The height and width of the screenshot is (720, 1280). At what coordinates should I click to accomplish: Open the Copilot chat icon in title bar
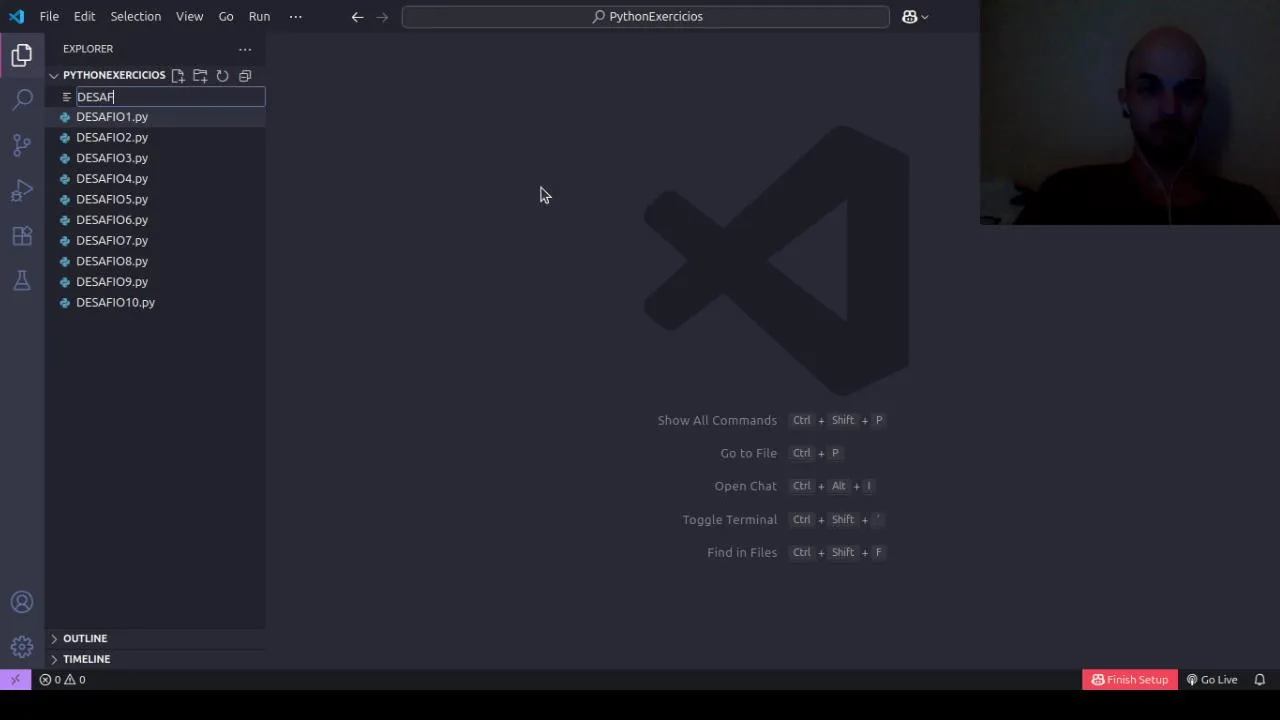[x=909, y=16]
